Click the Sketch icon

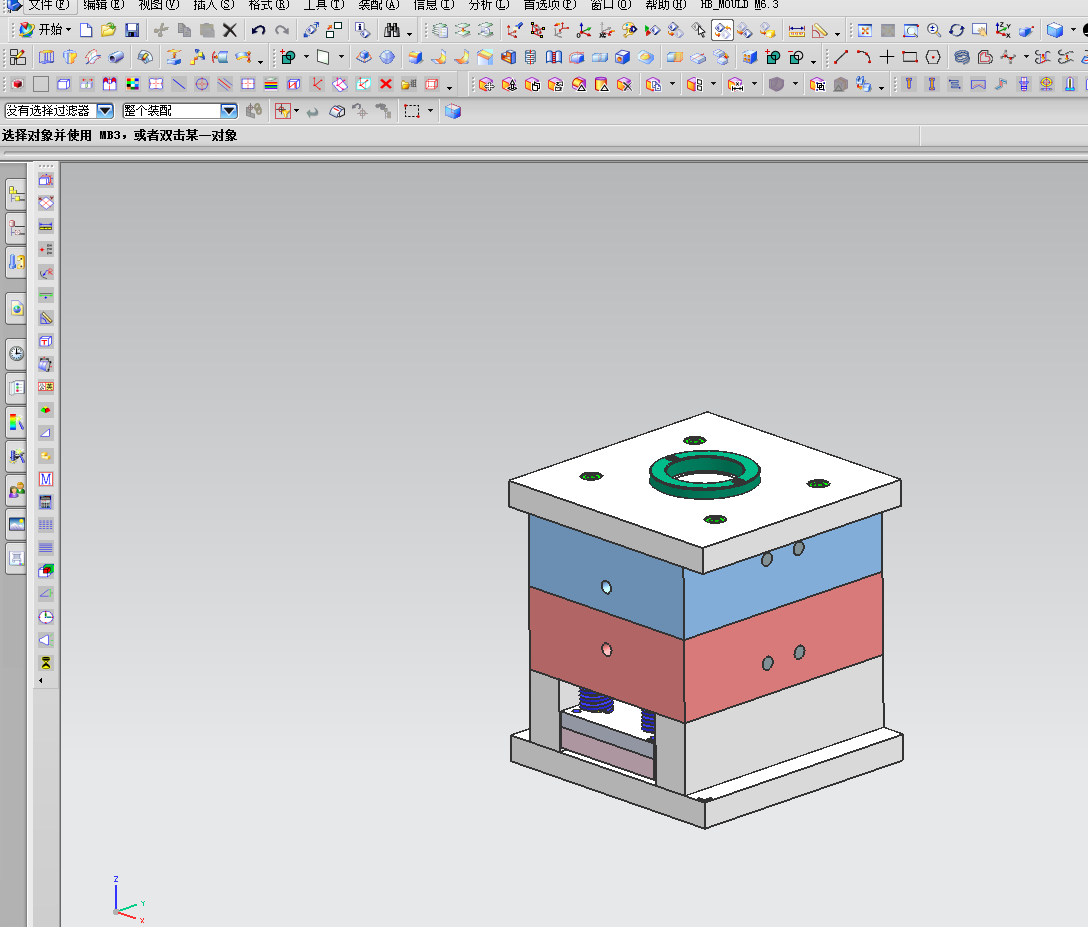(x=18, y=57)
